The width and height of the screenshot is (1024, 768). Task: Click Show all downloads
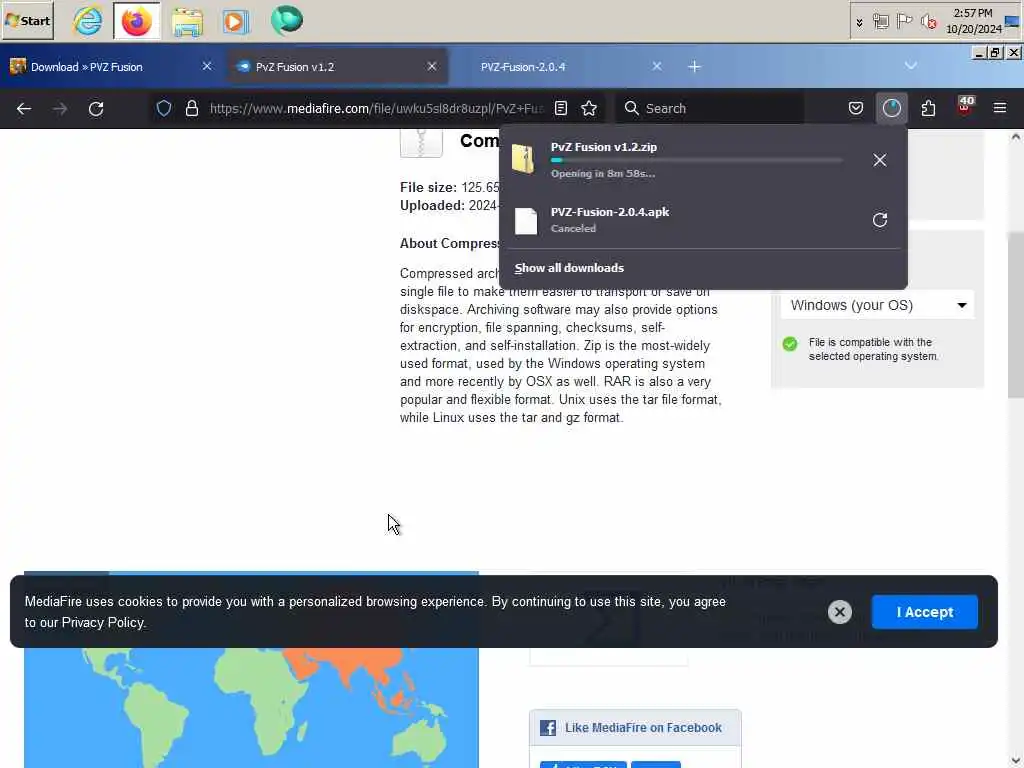pyautogui.click(x=569, y=268)
